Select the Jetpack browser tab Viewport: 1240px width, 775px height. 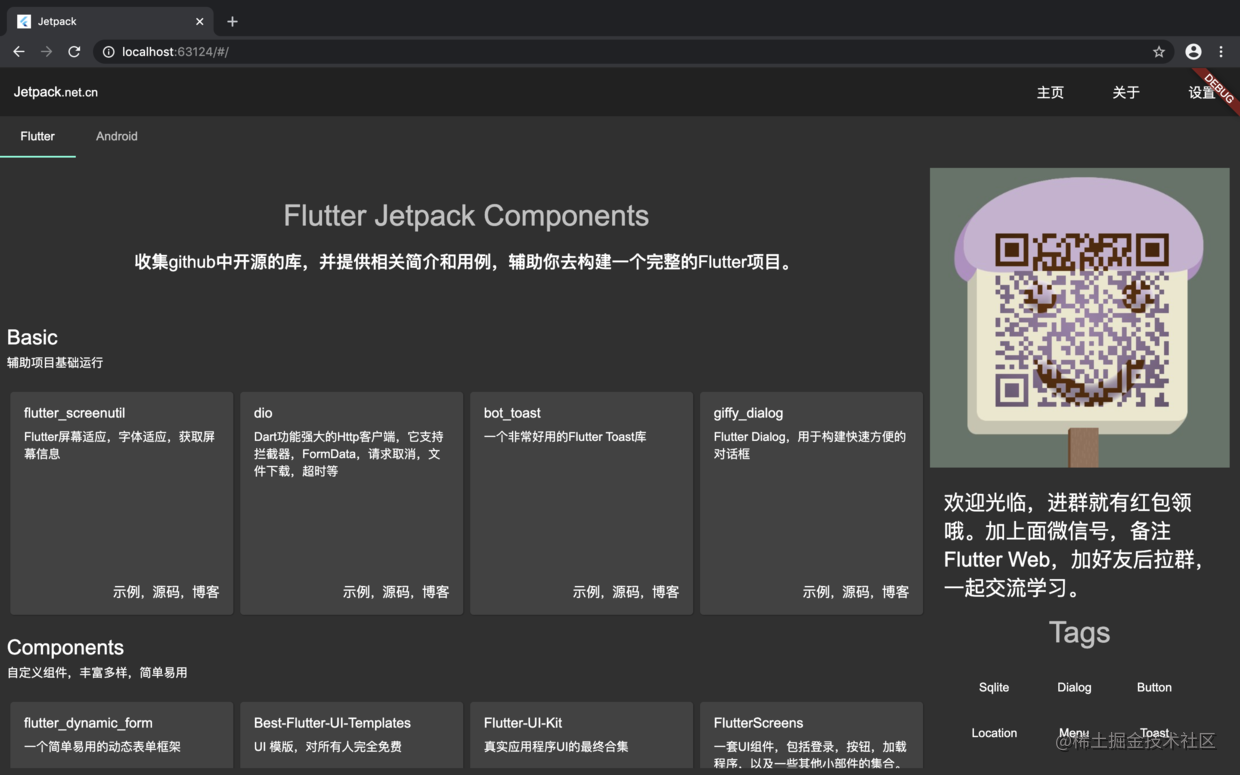110,21
